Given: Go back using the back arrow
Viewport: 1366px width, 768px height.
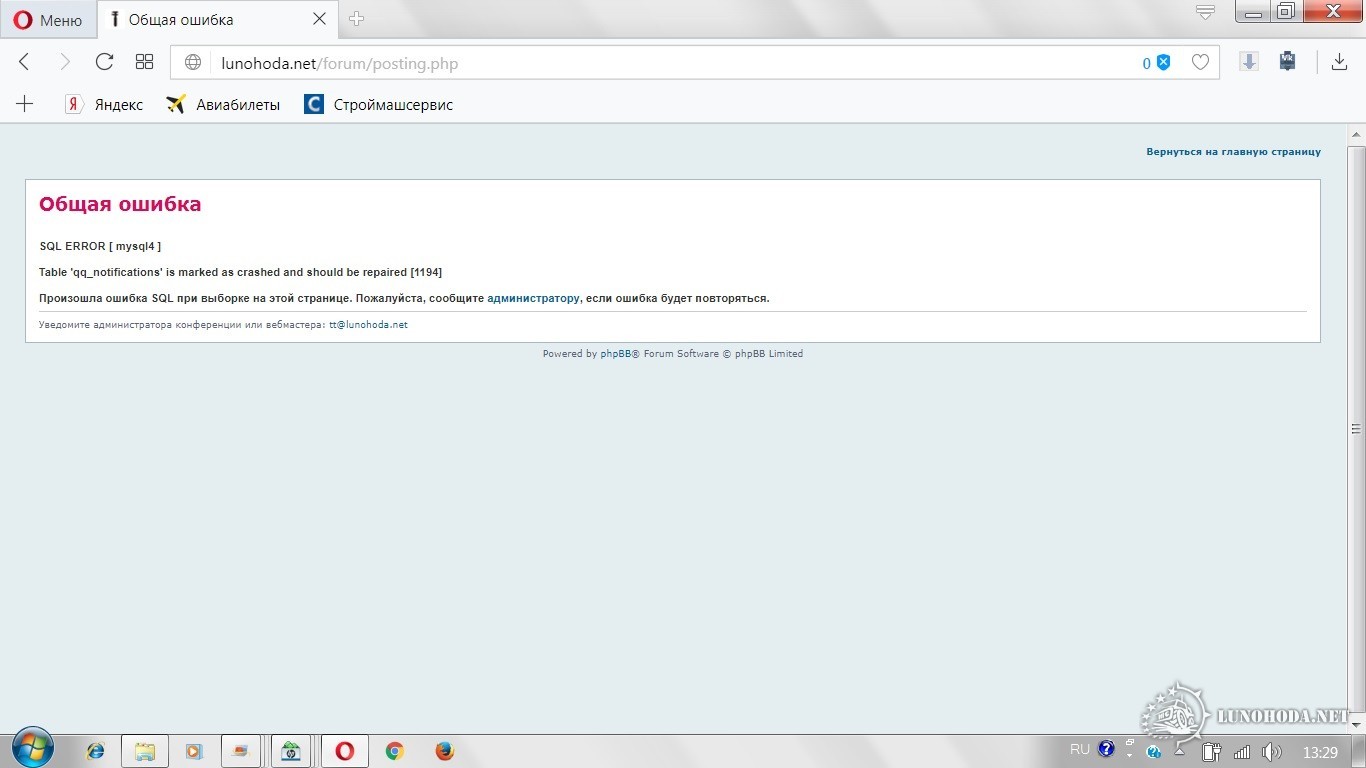Looking at the screenshot, I should coord(25,62).
